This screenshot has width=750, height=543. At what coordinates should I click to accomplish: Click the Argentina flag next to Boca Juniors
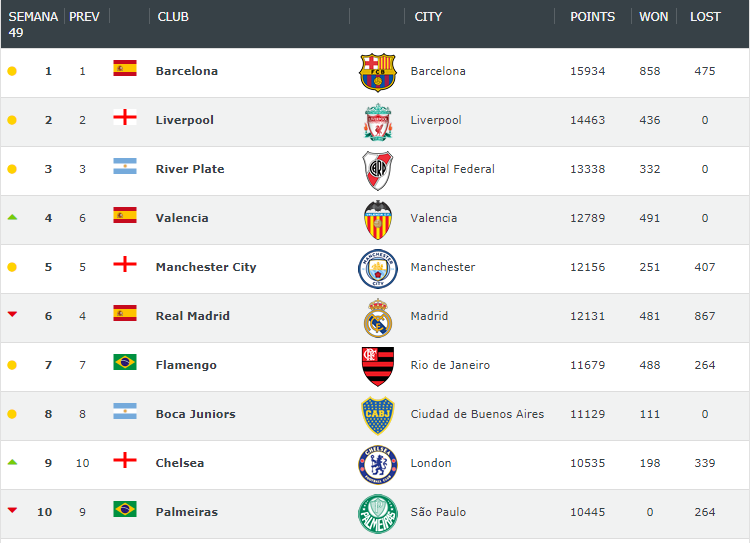(x=125, y=411)
